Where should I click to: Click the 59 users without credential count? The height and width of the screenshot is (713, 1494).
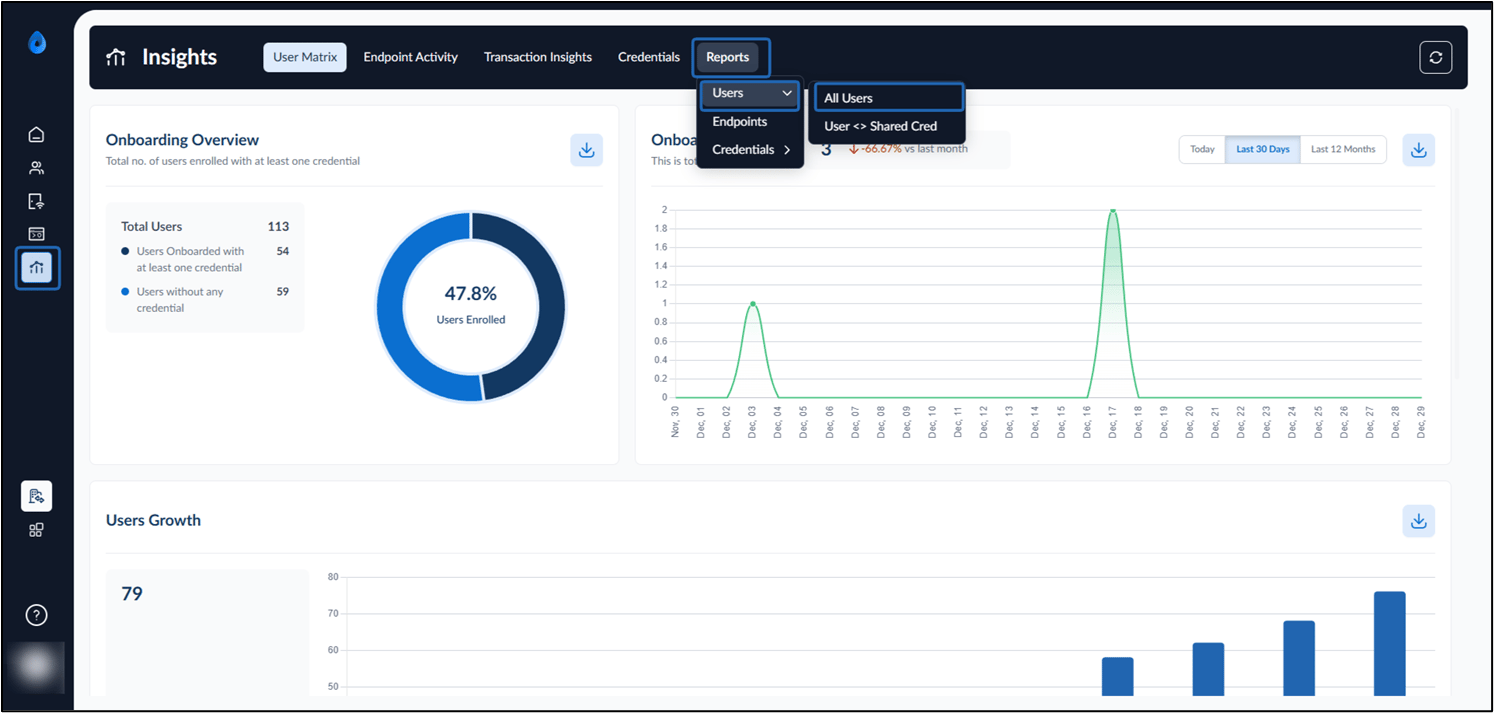click(283, 292)
